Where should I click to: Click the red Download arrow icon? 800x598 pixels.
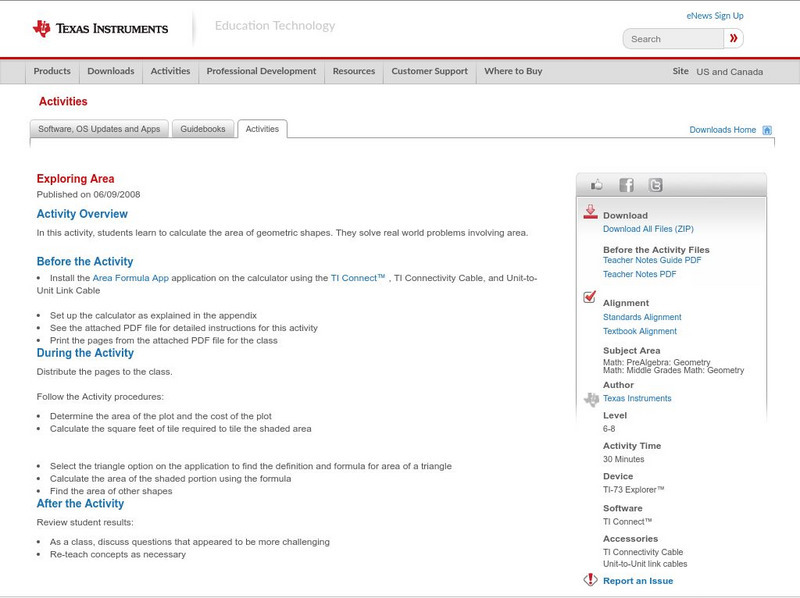coord(590,212)
